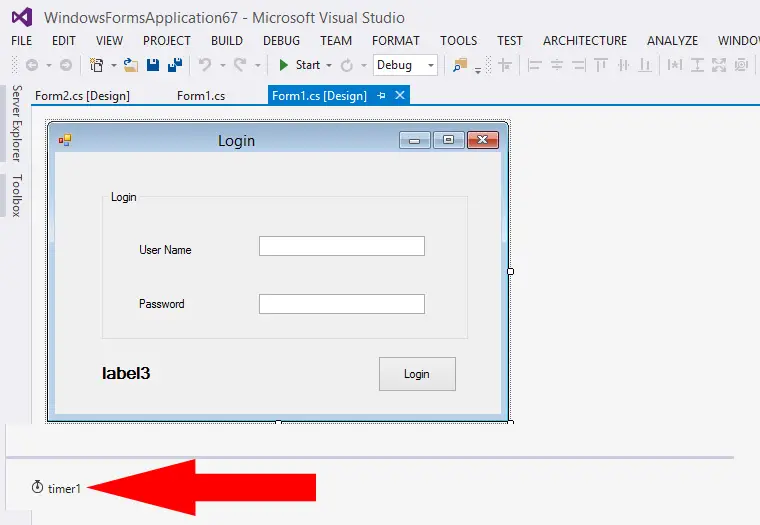Select the label3 control
Screen dimensions: 760x525
[126, 373]
